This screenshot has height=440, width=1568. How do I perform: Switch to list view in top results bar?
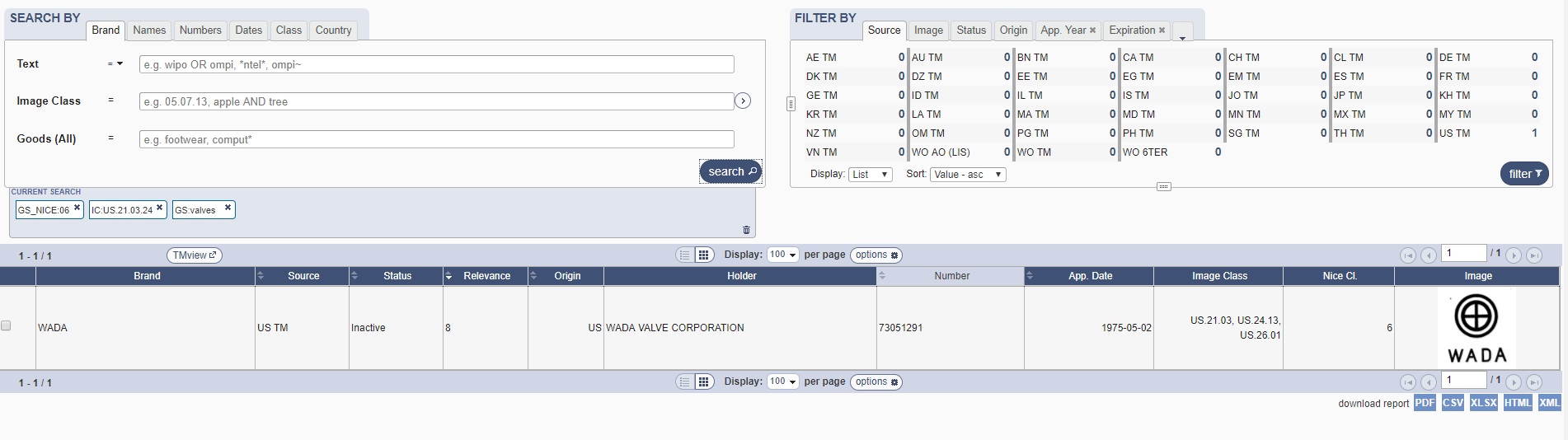[x=684, y=255]
